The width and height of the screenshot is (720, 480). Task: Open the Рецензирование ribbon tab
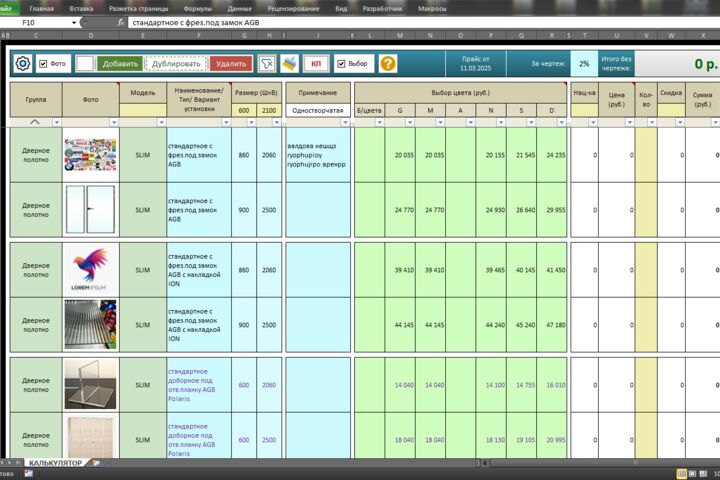pyautogui.click(x=293, y=8)
